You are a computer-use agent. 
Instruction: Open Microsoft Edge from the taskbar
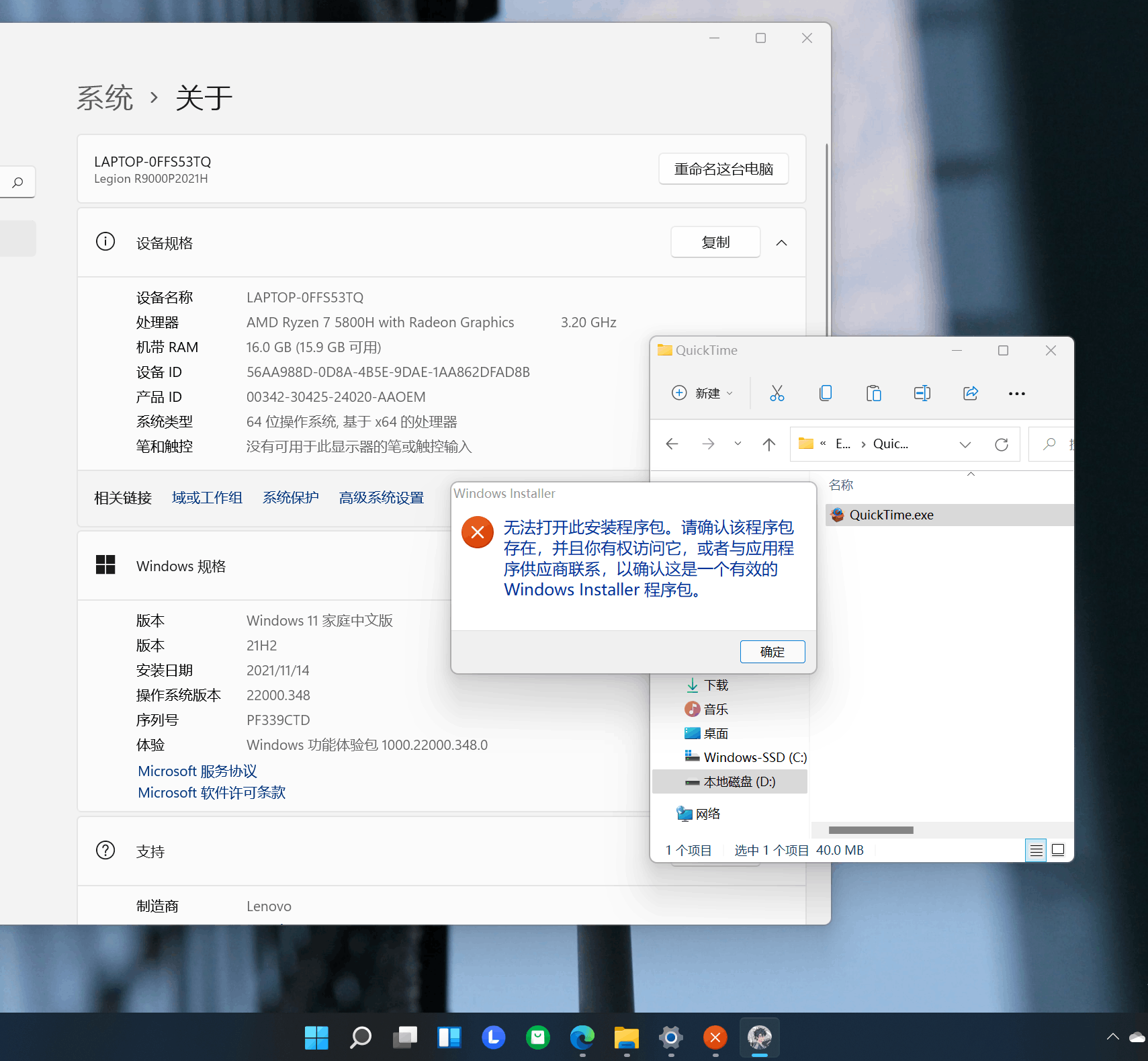582,1037
